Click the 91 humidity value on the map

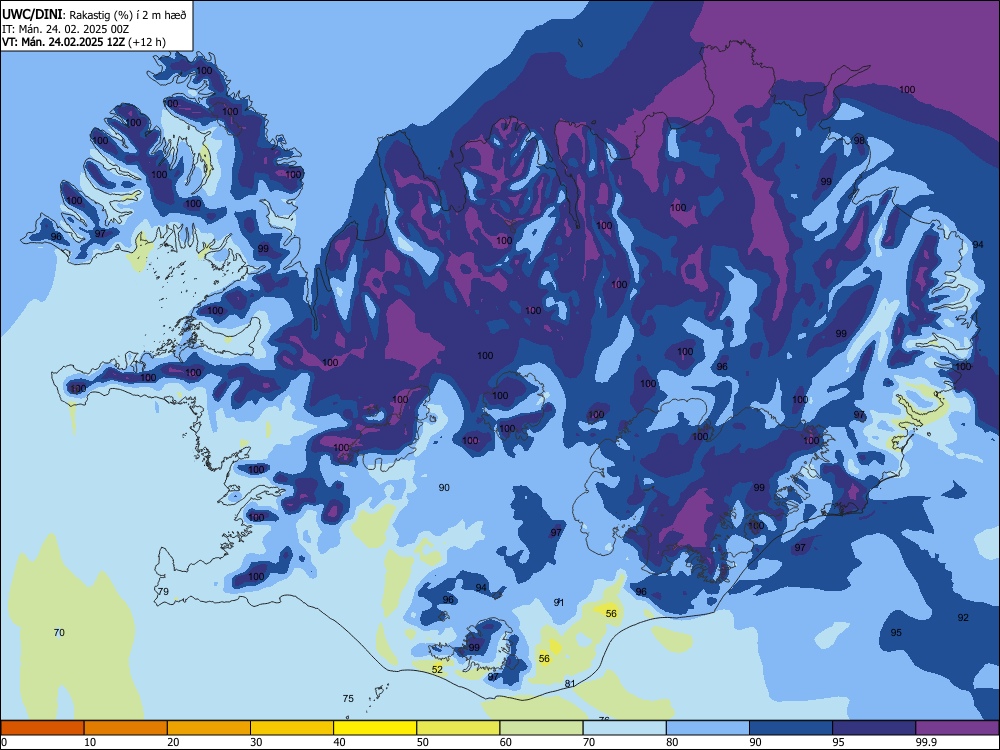point(559,602)
